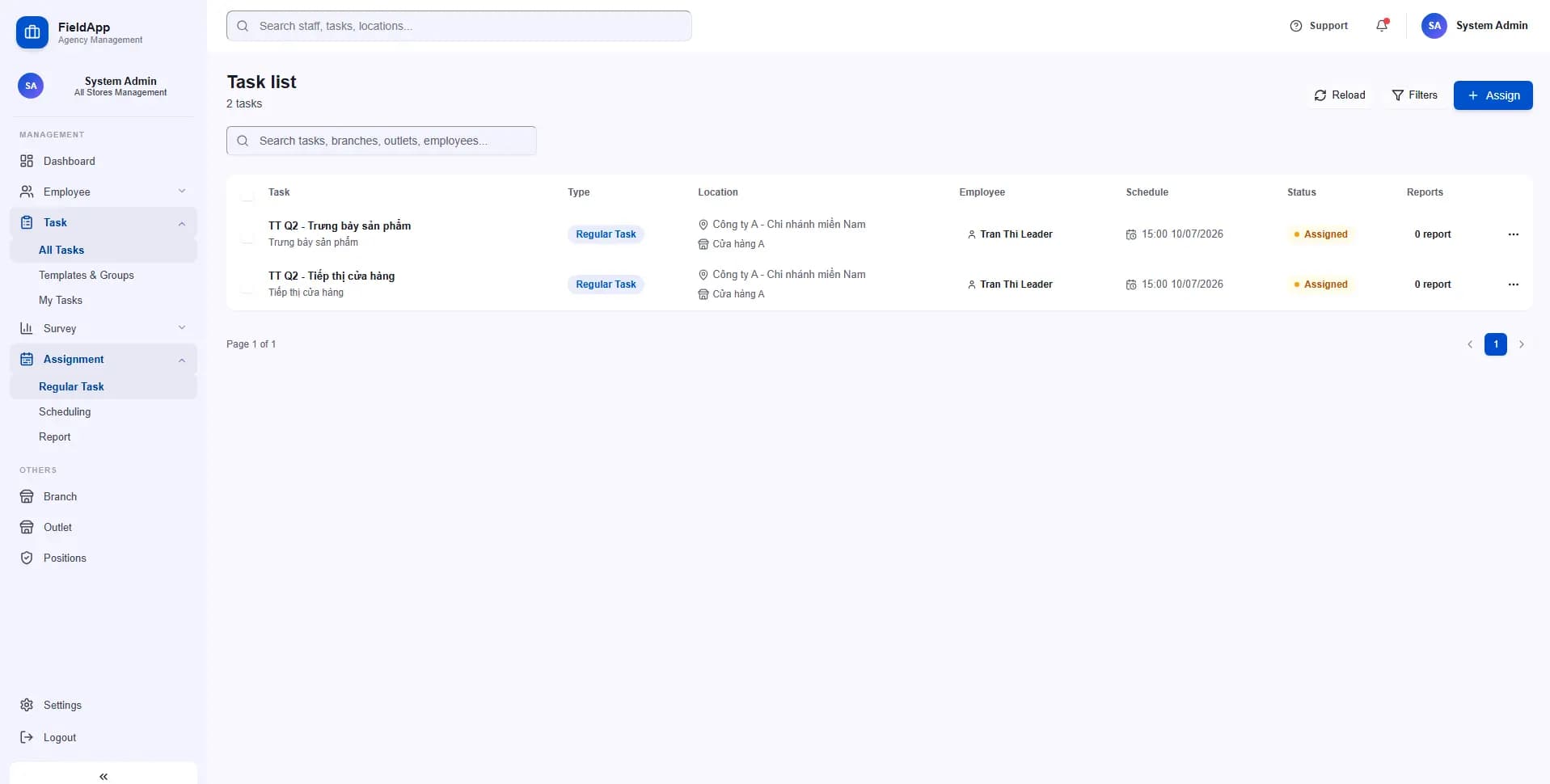Open task TT Q2 - Tiếp thị cửa hàng
Viewport: 1550px width, 784px height.
pos(332,276)
